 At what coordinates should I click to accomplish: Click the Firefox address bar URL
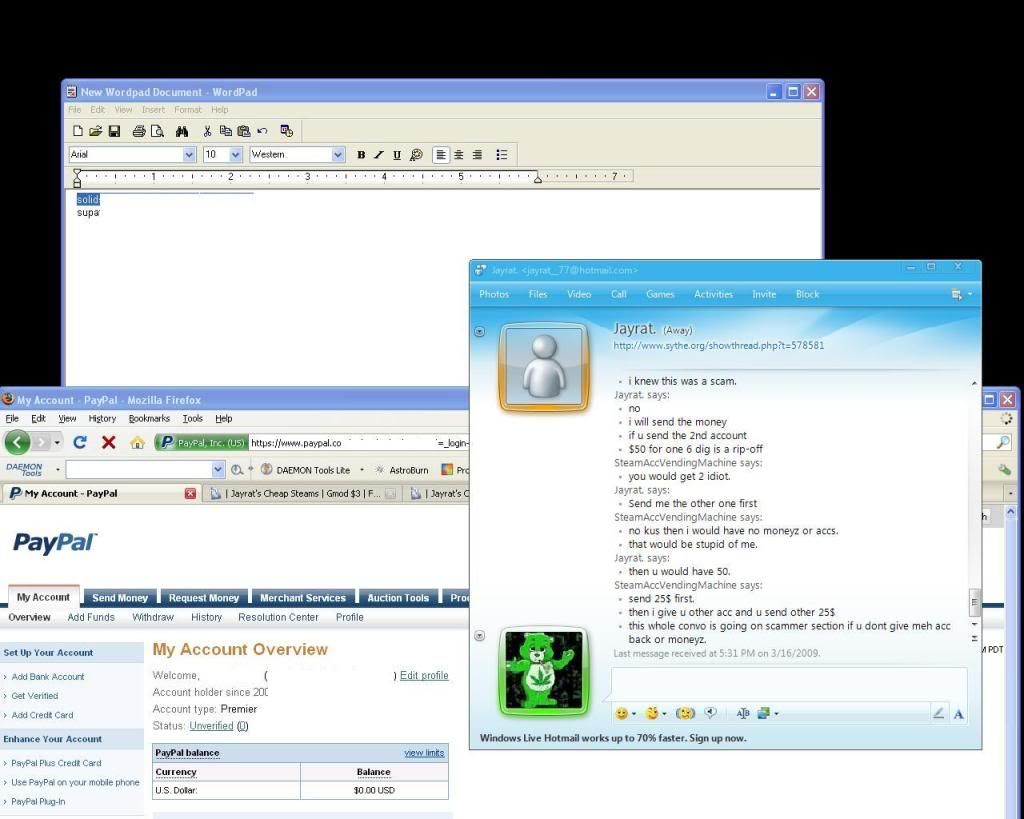359,443
